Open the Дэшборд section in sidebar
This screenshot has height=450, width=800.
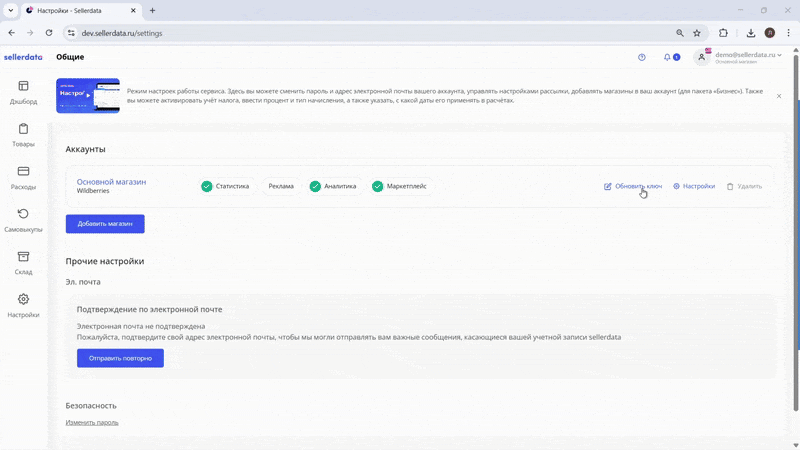click(x=23, y=92)
